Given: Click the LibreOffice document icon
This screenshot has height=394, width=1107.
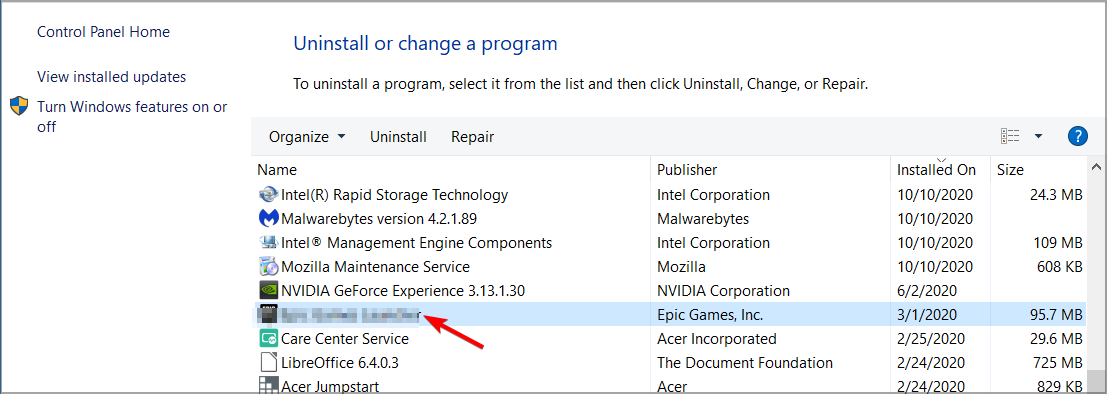Looking at the screenshot, I should 268,363.
